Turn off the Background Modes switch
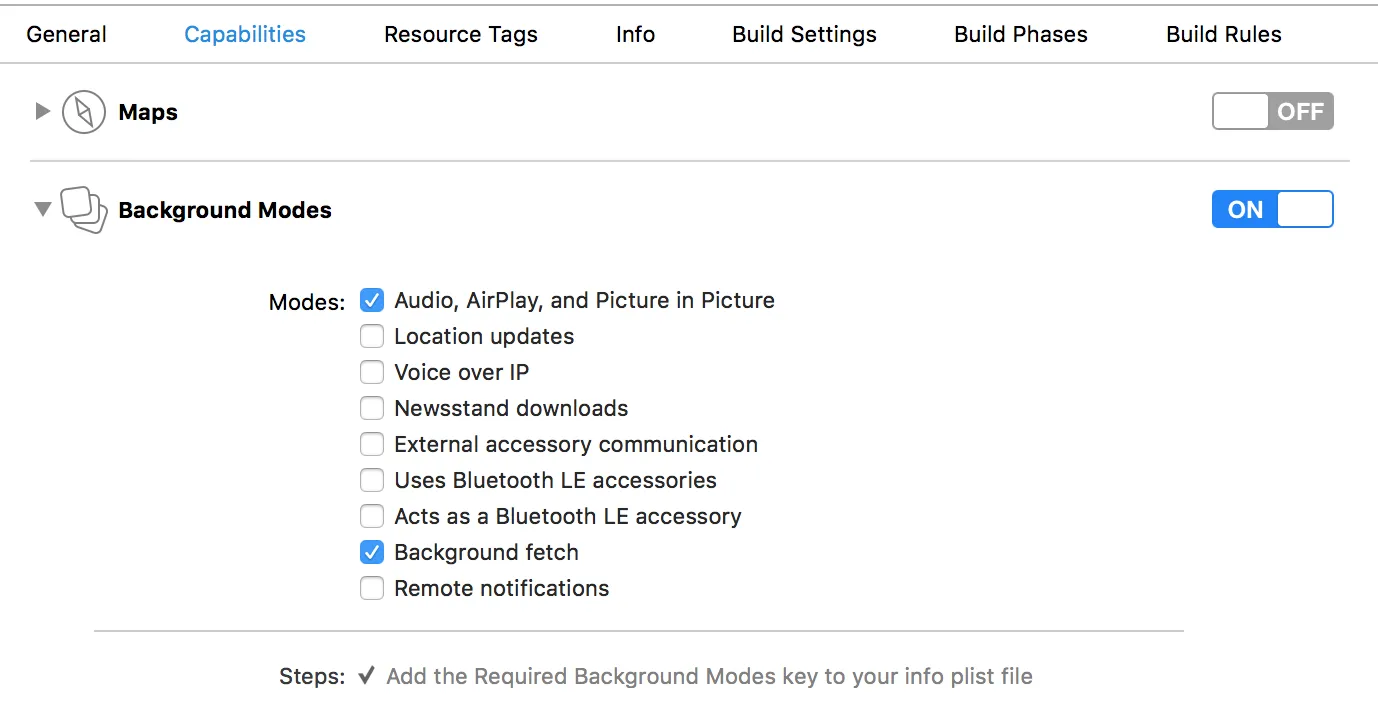 point(1272,210)
